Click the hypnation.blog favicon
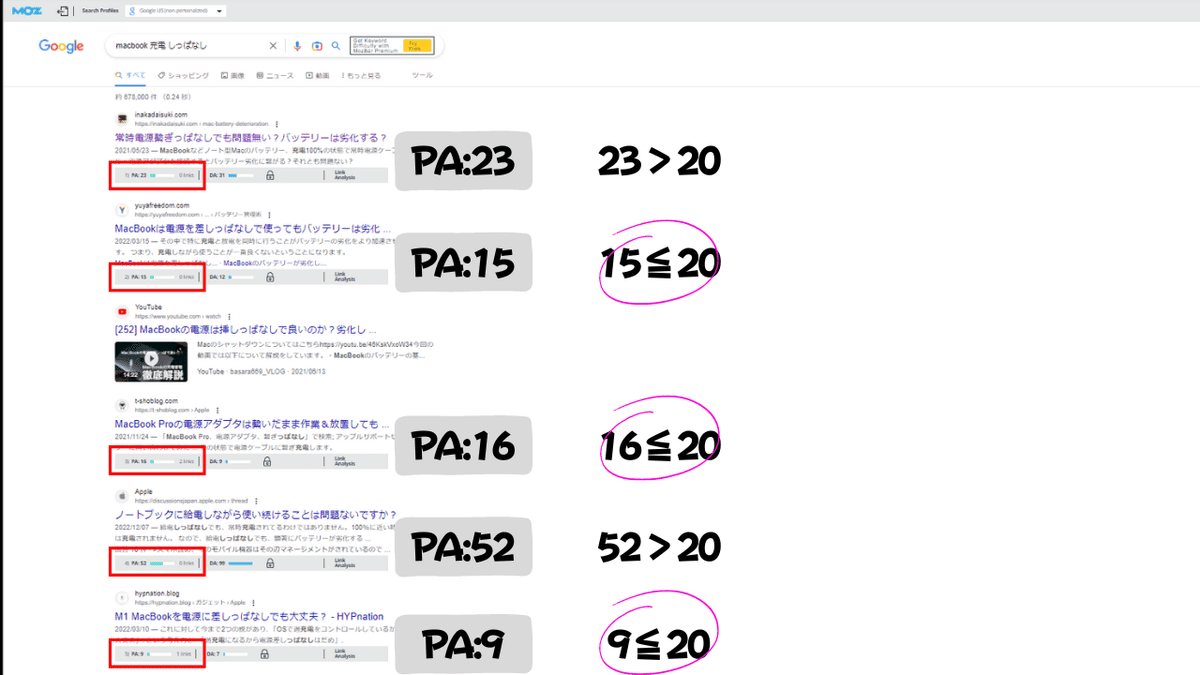This screenshot has height=675, width=1200. click(x=121, y=598)
